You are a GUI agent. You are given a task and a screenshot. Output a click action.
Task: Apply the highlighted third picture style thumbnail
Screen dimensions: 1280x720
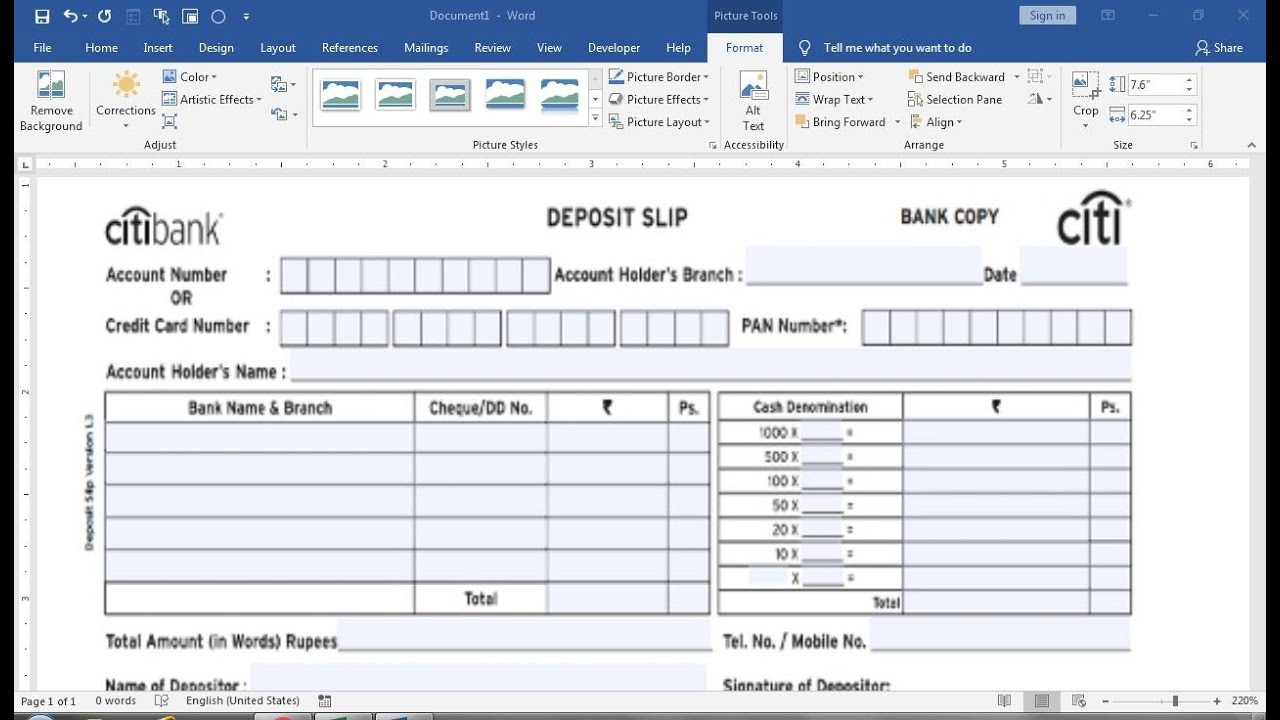[x=450, y=94]
